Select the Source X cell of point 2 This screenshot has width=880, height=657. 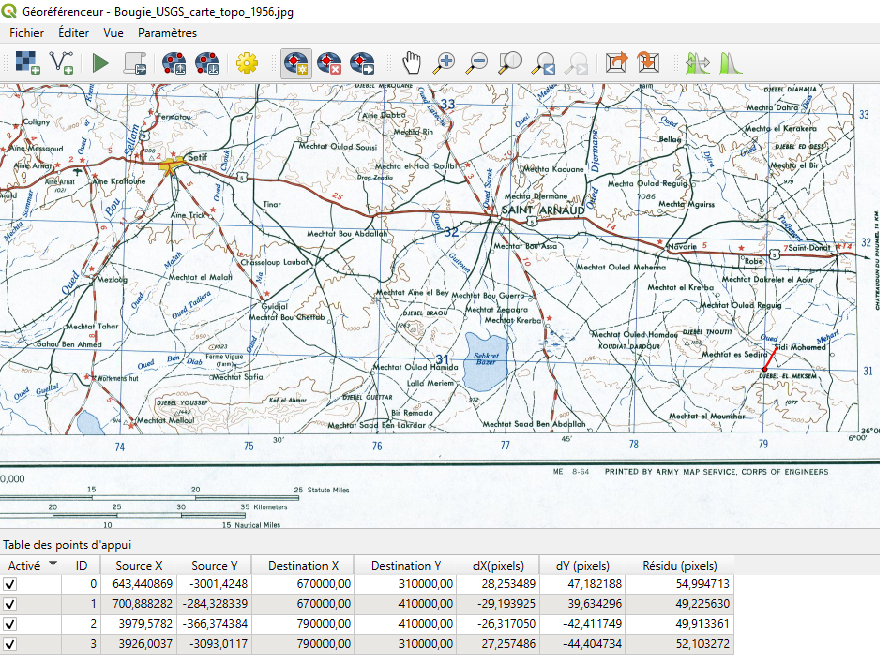click(x=138, y=625)
